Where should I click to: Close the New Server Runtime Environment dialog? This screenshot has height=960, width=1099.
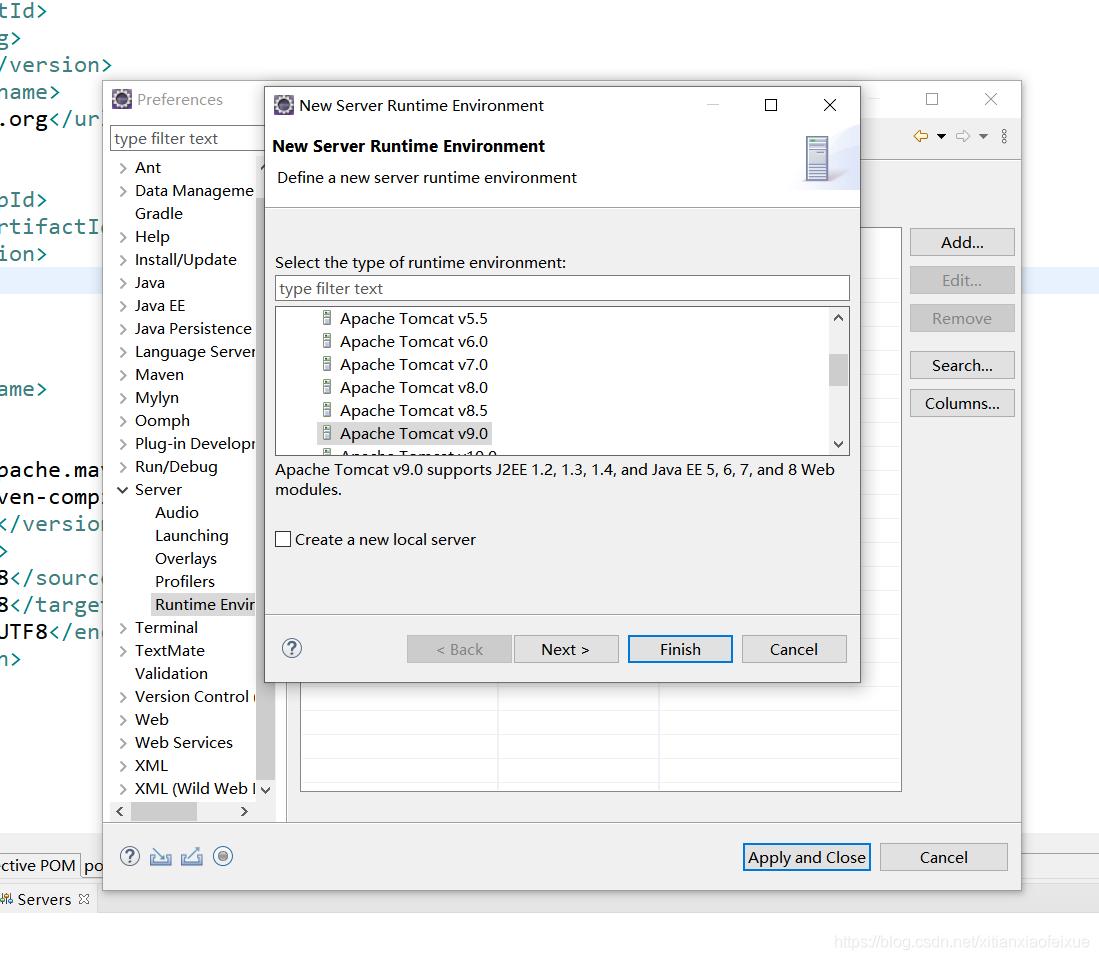click(x=830, y=105)
